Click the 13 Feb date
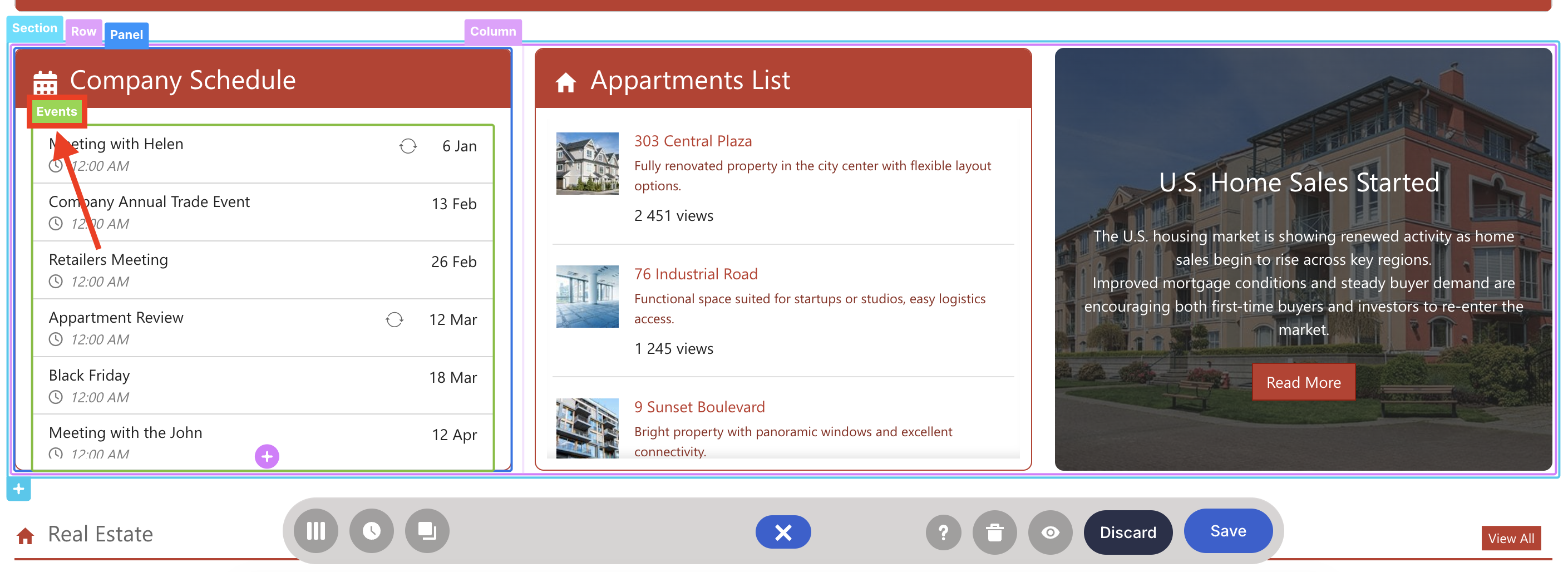1568x572 pixels. 454,204
